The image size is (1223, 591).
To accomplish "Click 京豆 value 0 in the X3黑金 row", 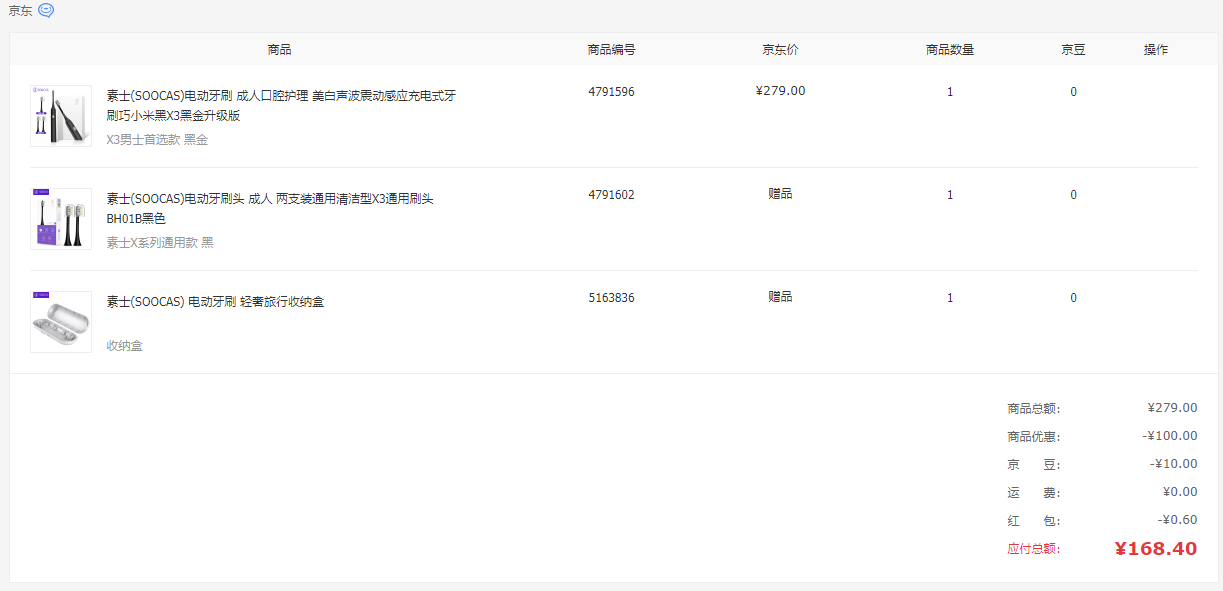I will point(1073,92).
